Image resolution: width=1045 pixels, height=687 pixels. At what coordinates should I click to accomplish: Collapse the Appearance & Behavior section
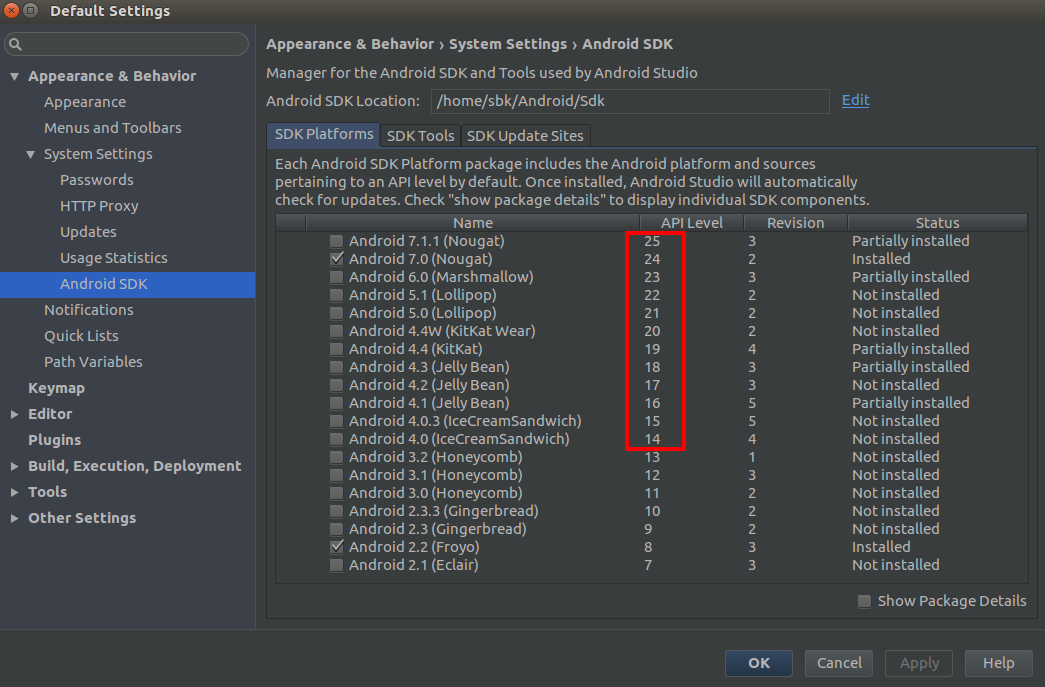[14, 76]
